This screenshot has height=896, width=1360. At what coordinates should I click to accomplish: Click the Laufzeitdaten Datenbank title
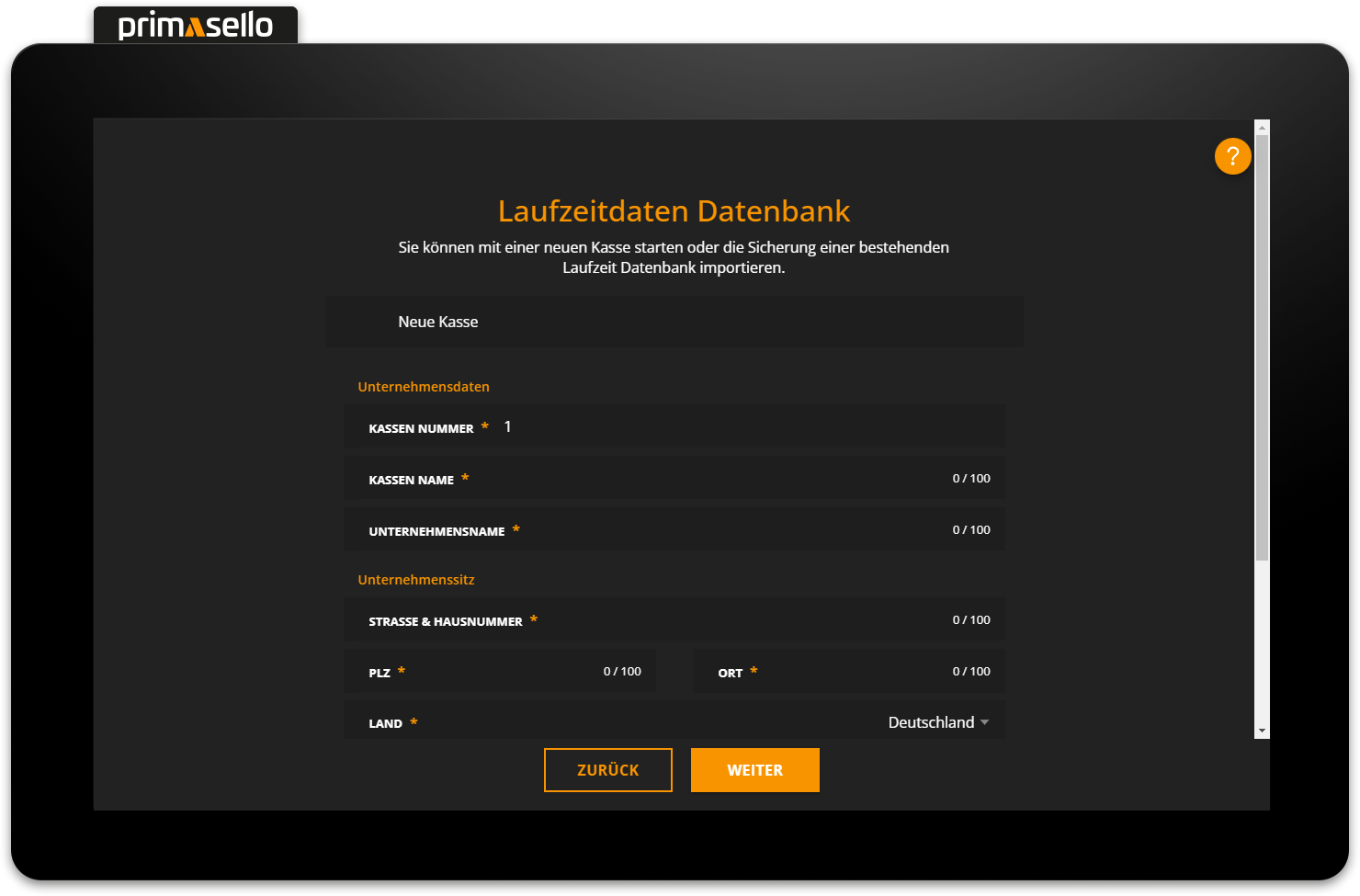pyautogui.click(x=674, y=211)
